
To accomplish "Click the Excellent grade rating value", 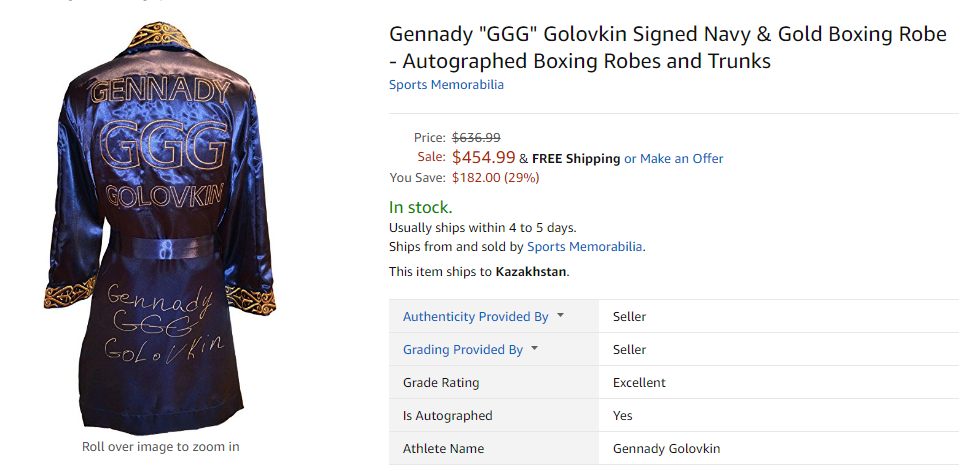I will point(639,382).
